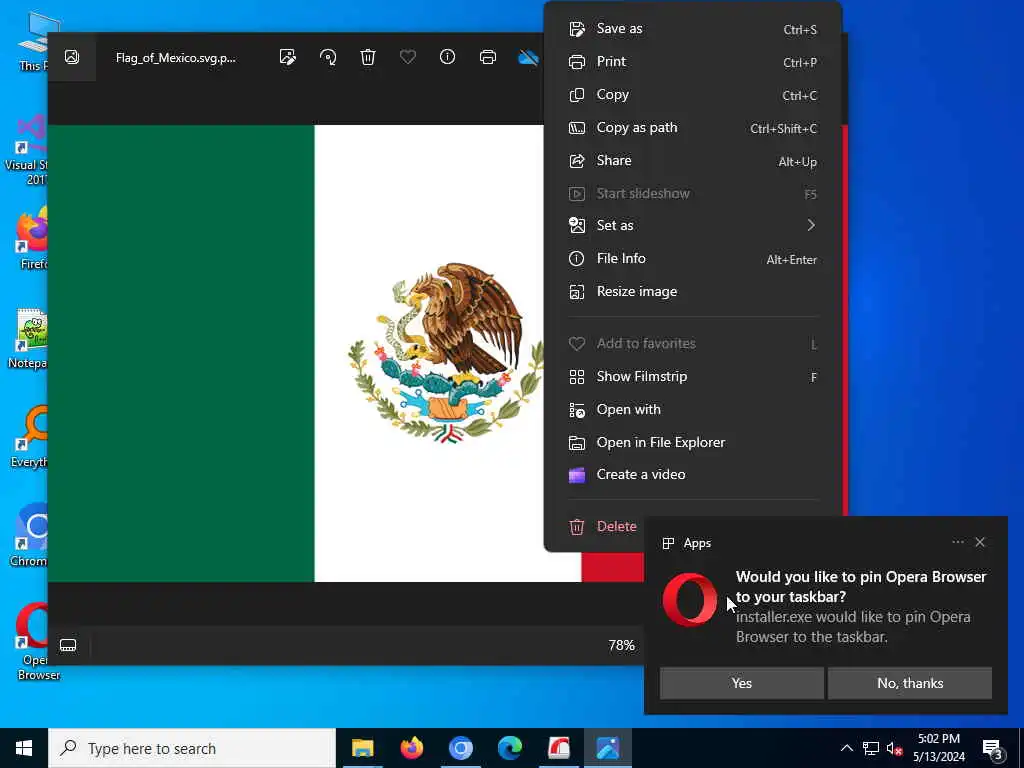Click the clock showing 5:02 PM
1024x768 pixels.
point(938,748)
